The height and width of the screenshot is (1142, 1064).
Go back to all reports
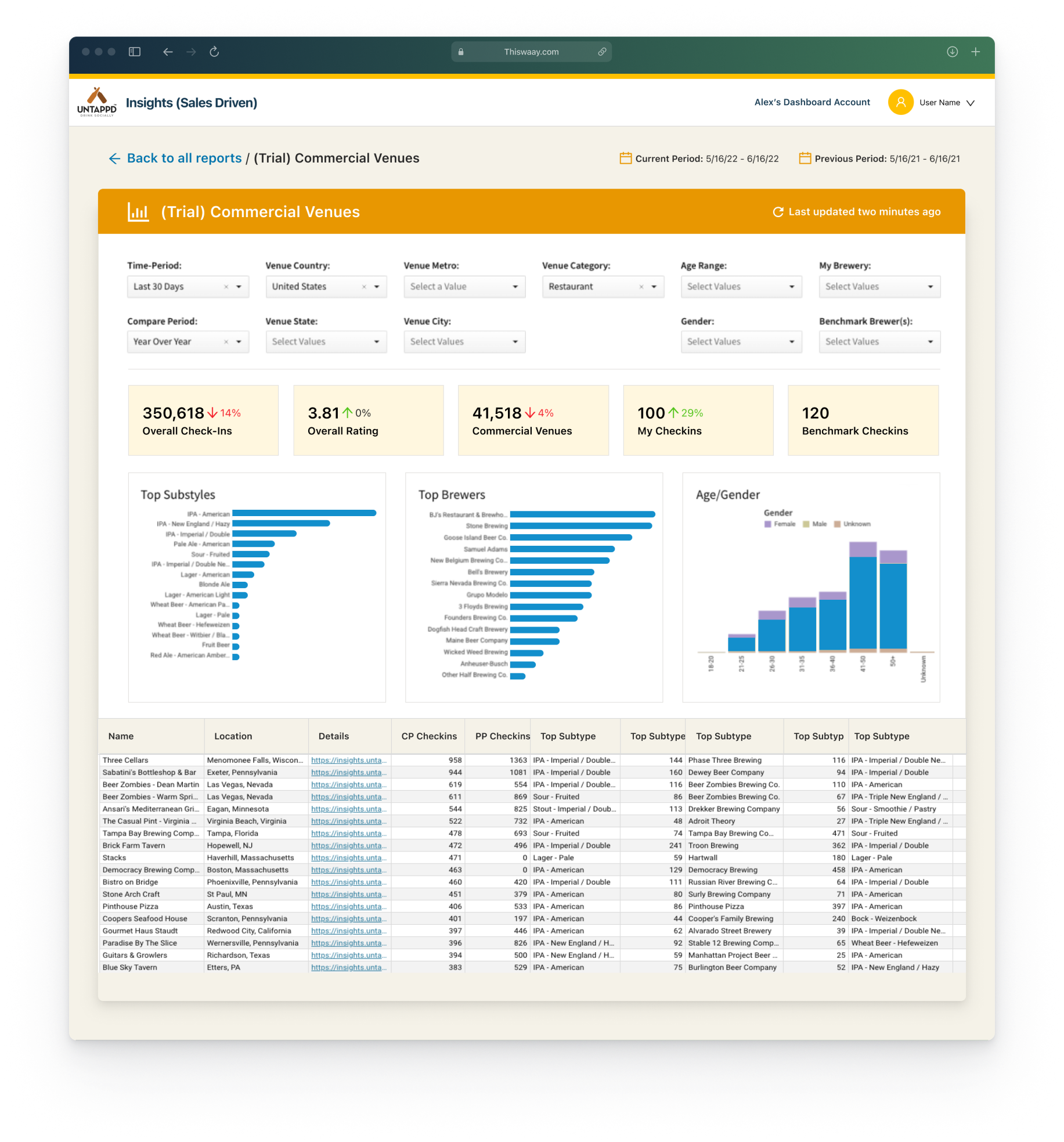183,158
